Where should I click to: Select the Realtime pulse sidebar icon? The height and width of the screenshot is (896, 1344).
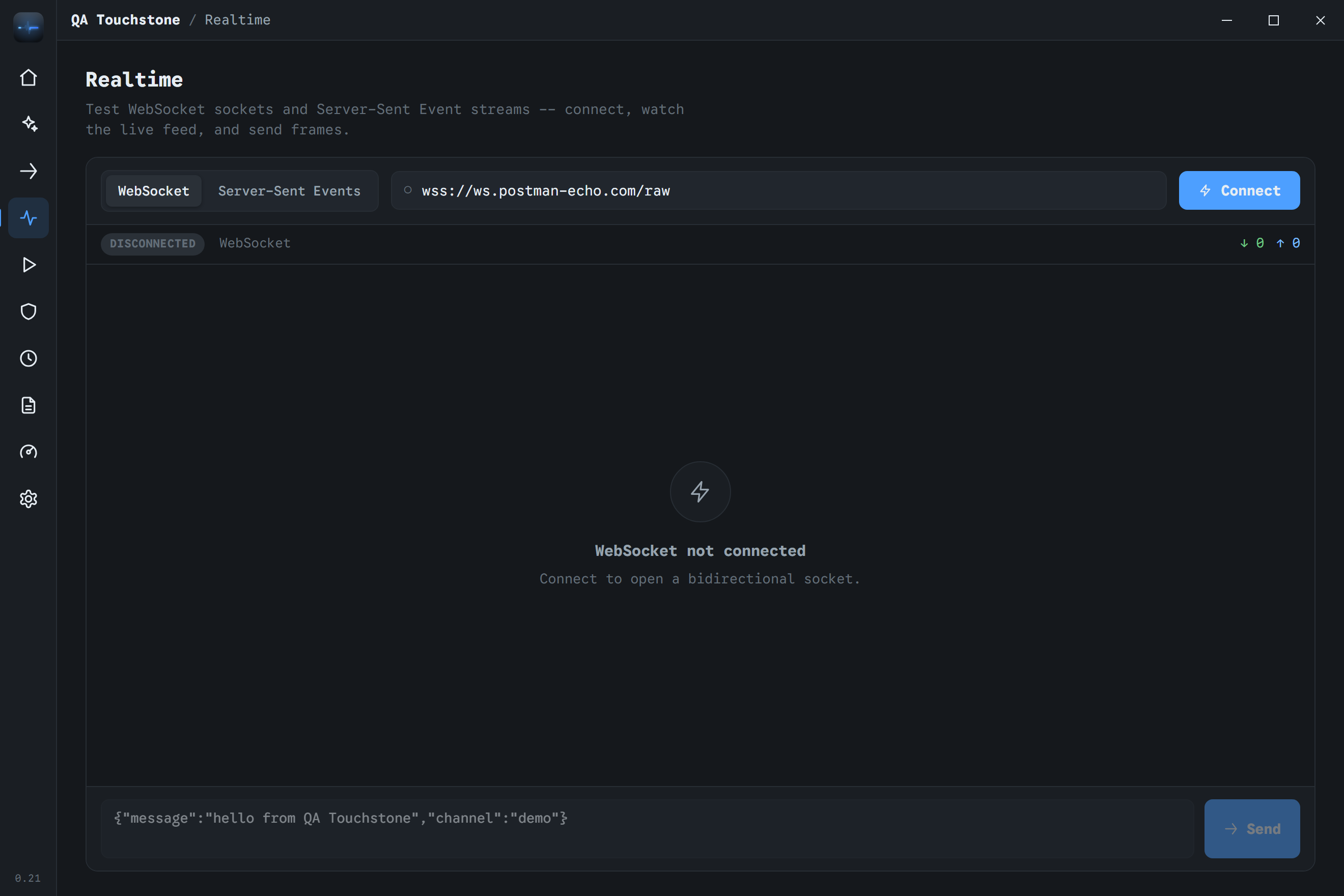28,218
